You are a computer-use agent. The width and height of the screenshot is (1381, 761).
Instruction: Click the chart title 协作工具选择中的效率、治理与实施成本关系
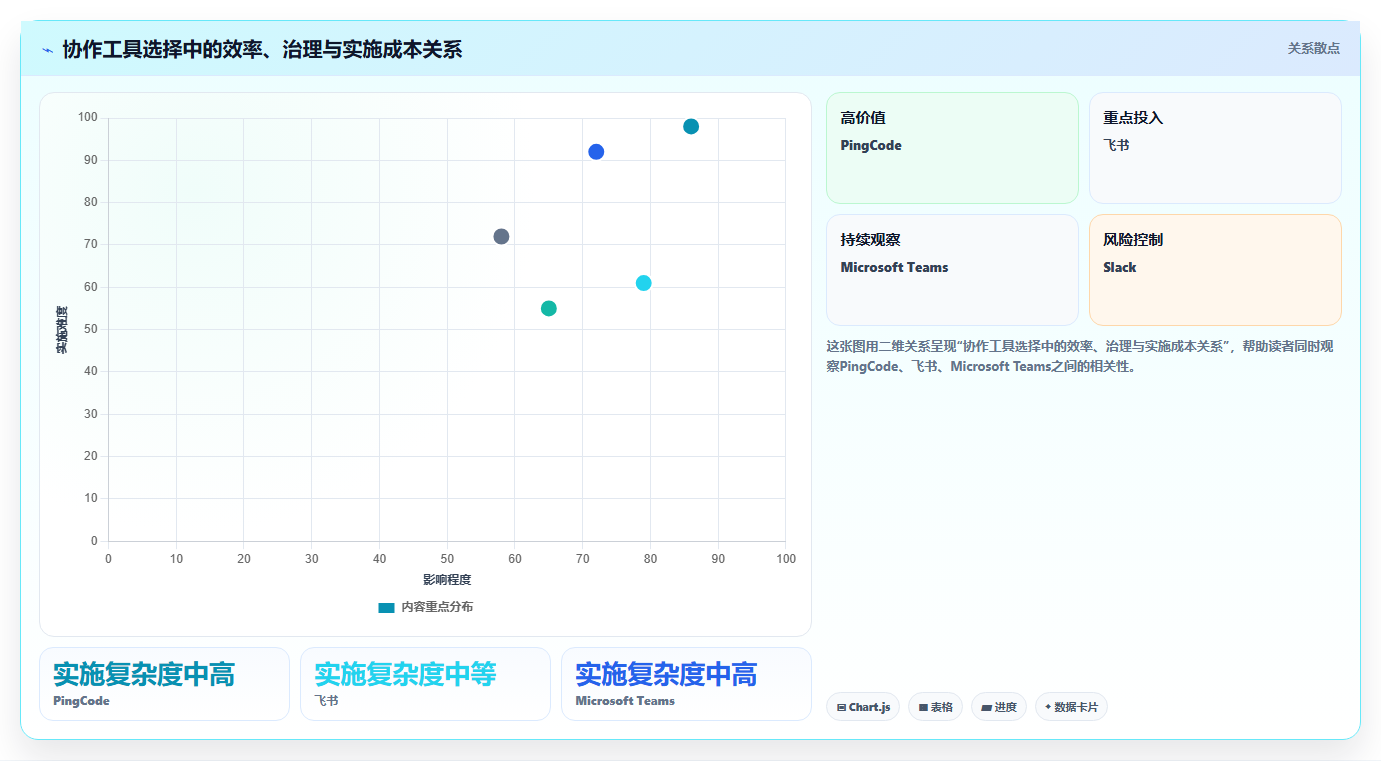pos(262,49)
